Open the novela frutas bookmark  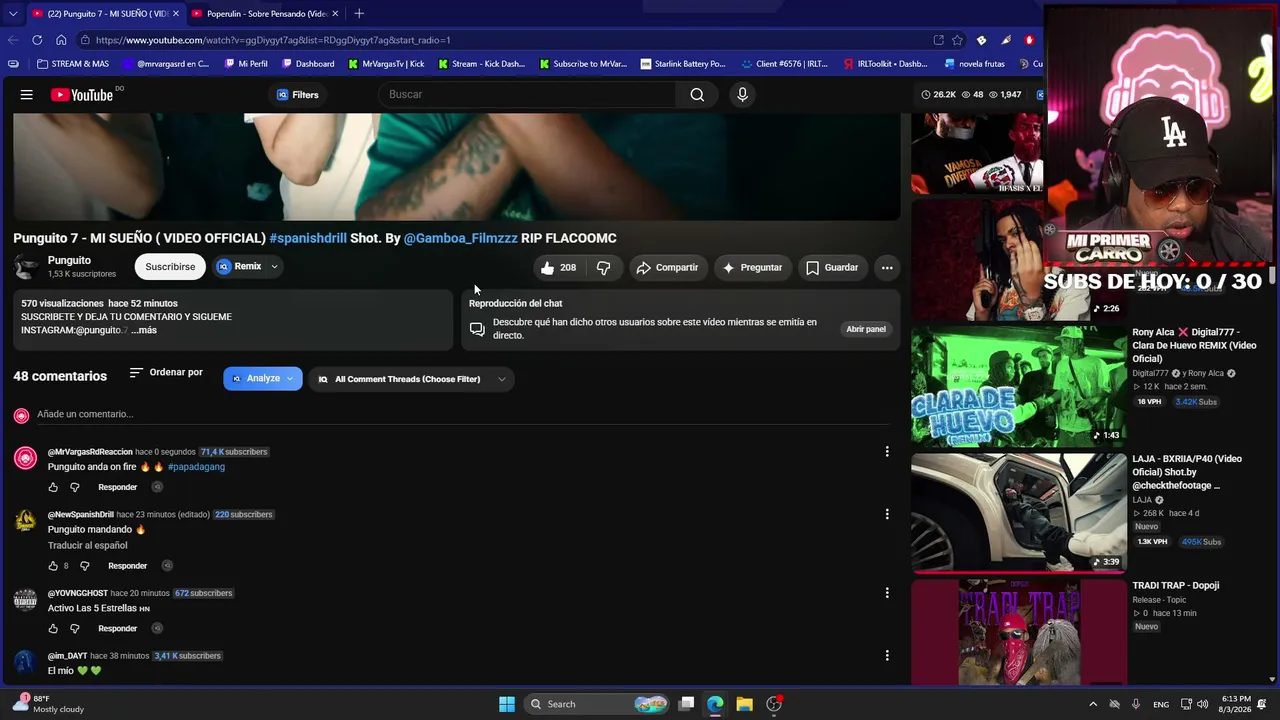click(x=975, y=64)
